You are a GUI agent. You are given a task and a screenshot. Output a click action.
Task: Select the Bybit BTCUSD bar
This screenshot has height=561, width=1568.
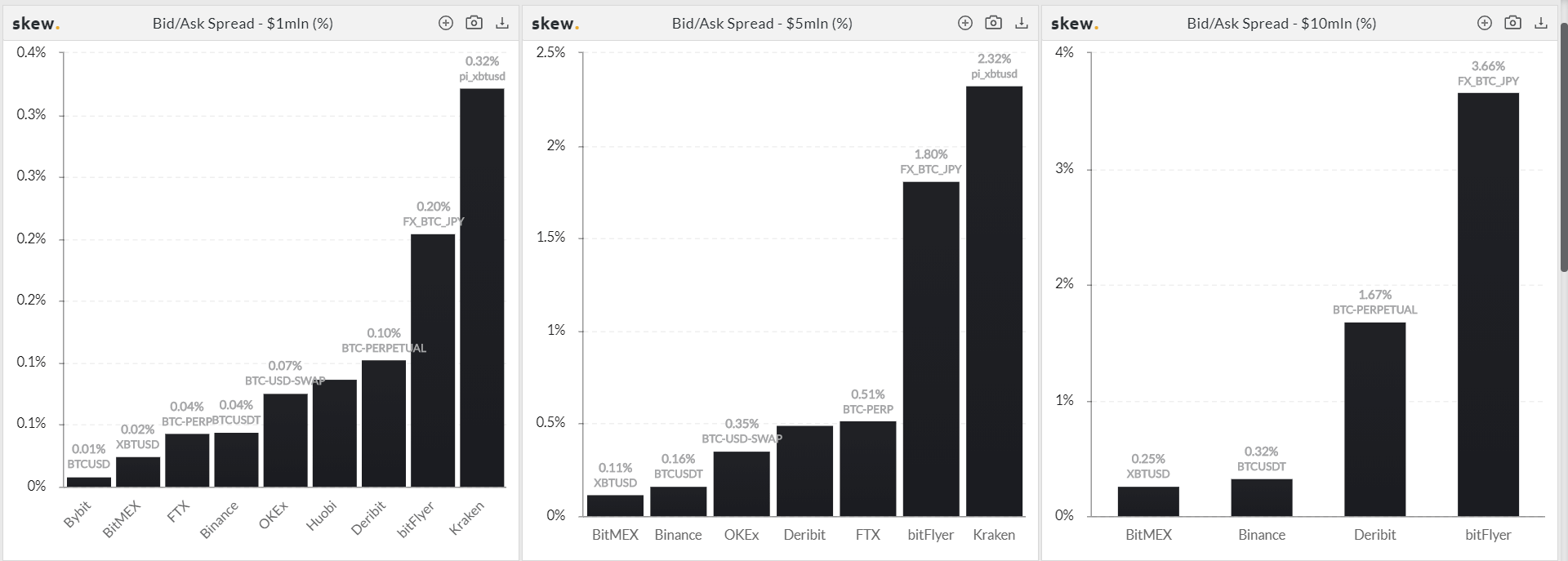point(88,482)
